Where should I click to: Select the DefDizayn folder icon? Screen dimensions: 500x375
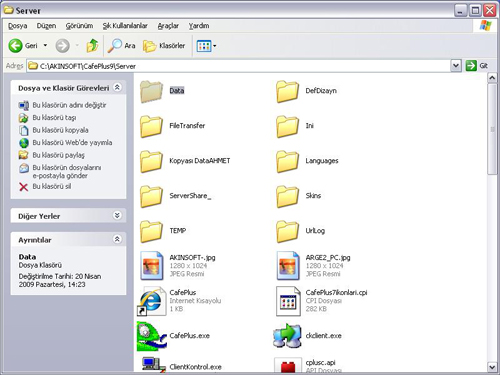click(287, 91)
